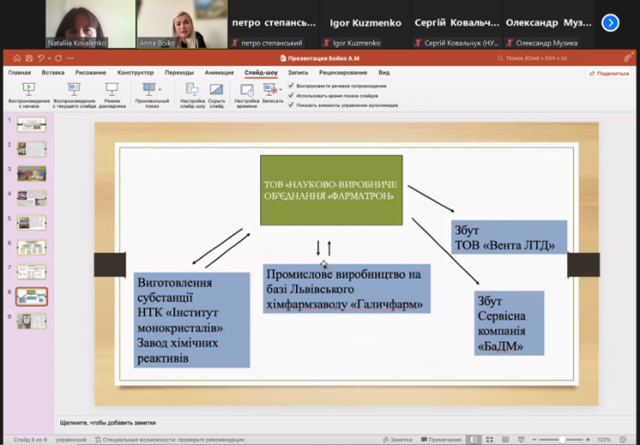
Task: Select the green ФАРМАТРОН box on slide
Action: (x=331, y=190)
